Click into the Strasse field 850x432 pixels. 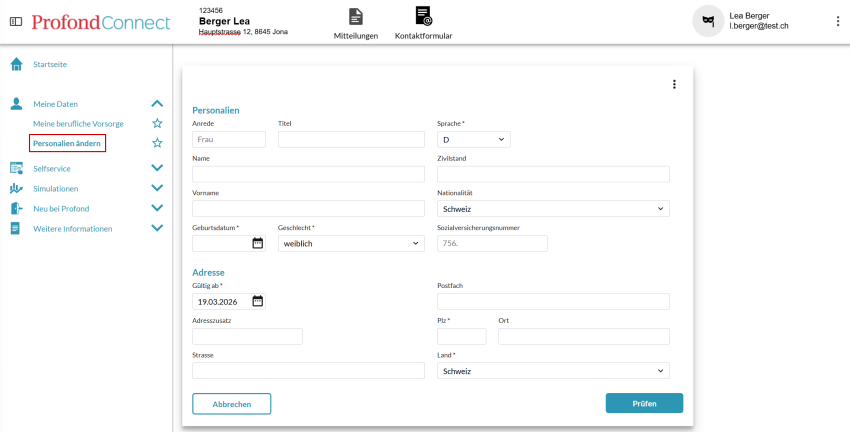pyautogui.click(x=308, y=371)
